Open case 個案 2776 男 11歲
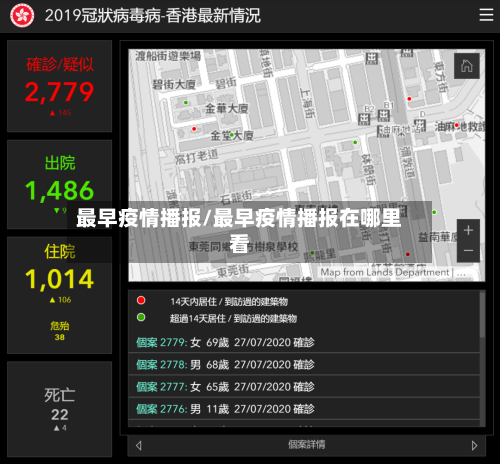Screen dimensions: 500x464 point(304,409)
